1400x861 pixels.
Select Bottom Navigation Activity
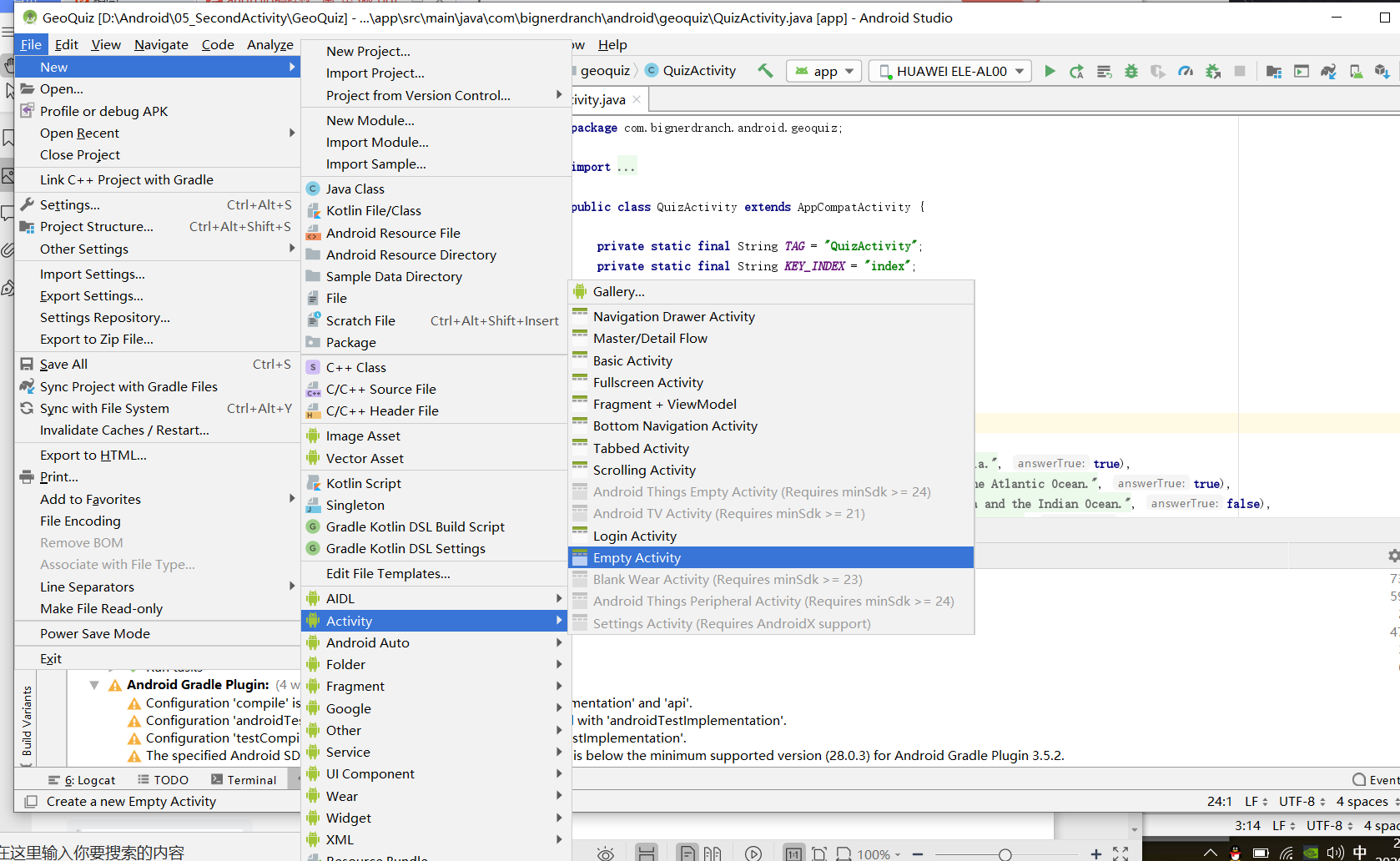tap(771, 425)
